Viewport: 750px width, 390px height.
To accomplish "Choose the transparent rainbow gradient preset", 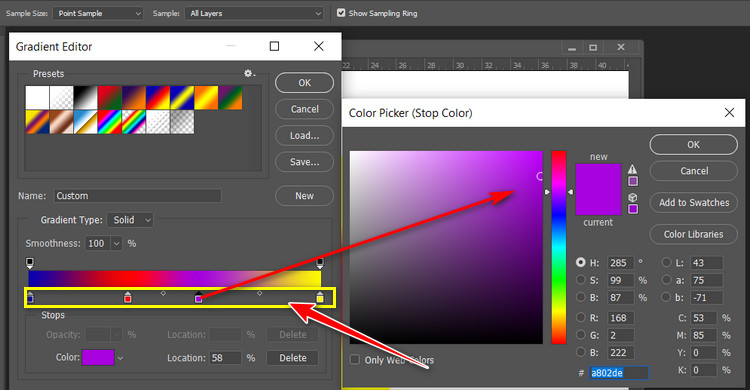I will coord(134,122).
